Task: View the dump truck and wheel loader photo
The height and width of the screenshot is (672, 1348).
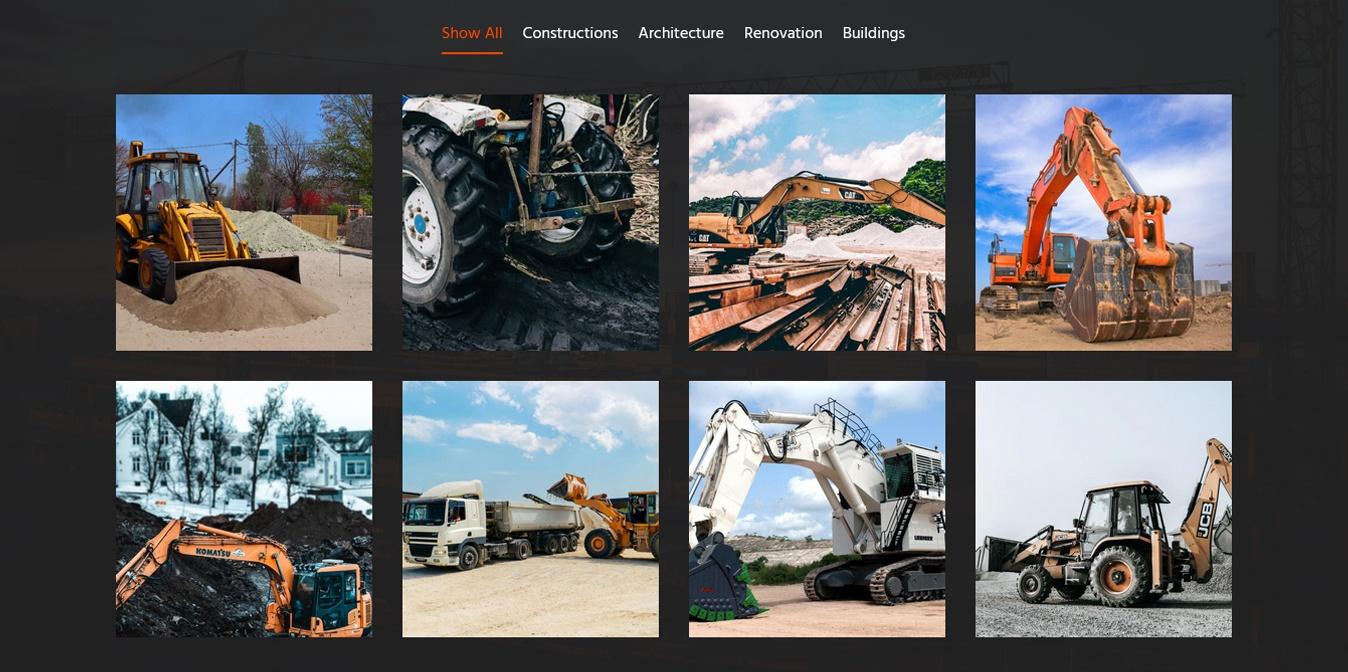Action: [530, 508]
